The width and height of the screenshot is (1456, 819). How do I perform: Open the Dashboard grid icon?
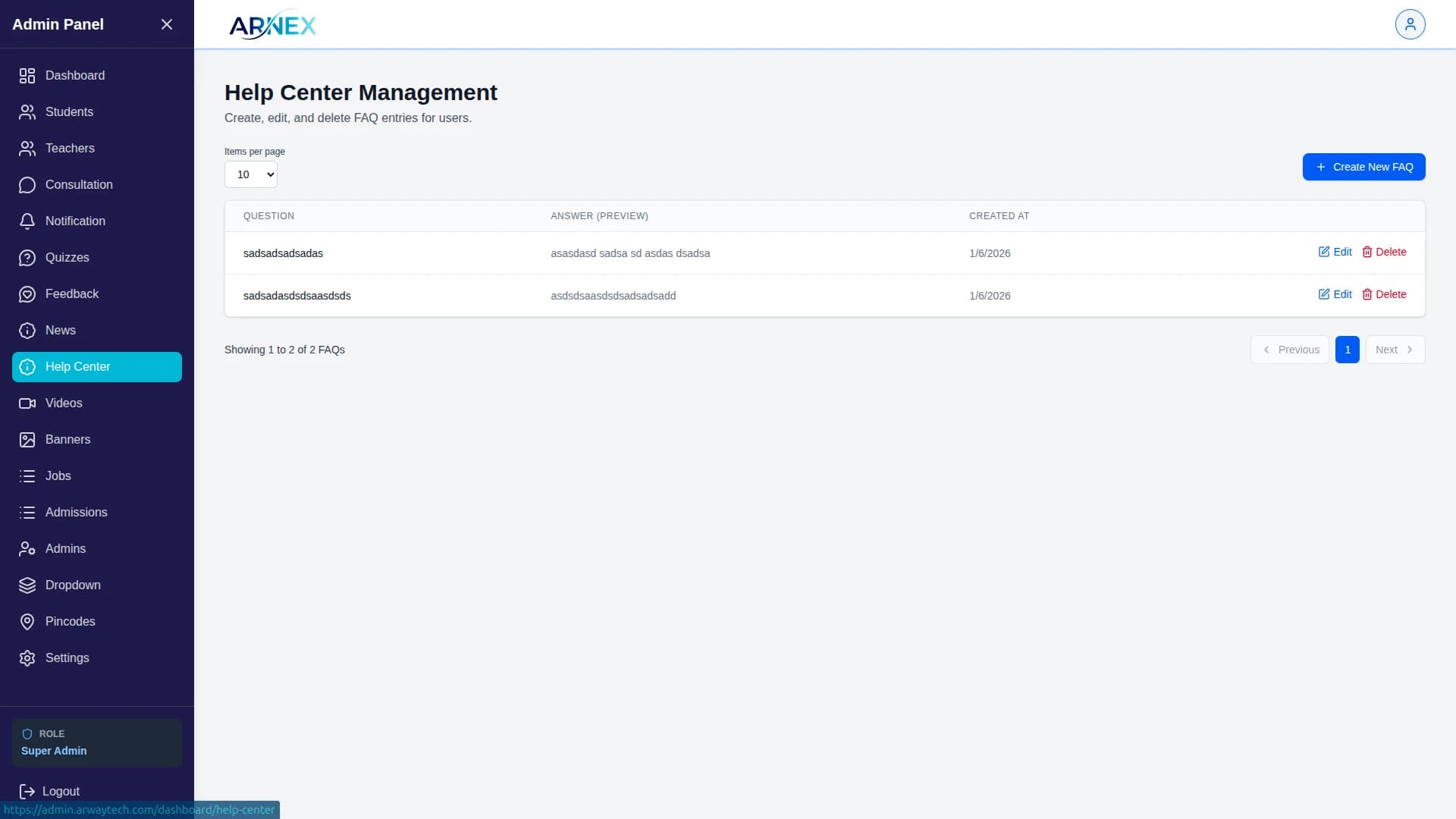click(27, 76)
